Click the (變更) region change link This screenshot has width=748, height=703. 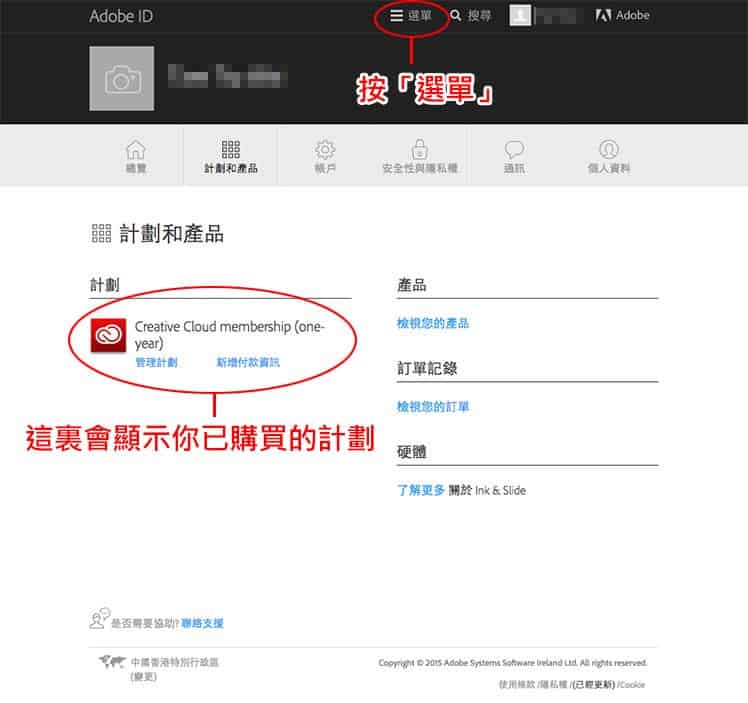(x=143, y=677)
